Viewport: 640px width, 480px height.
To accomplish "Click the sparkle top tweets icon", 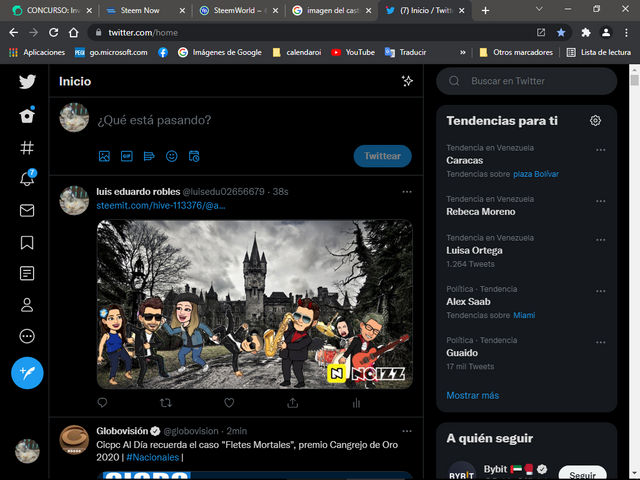I will (407, 81).
